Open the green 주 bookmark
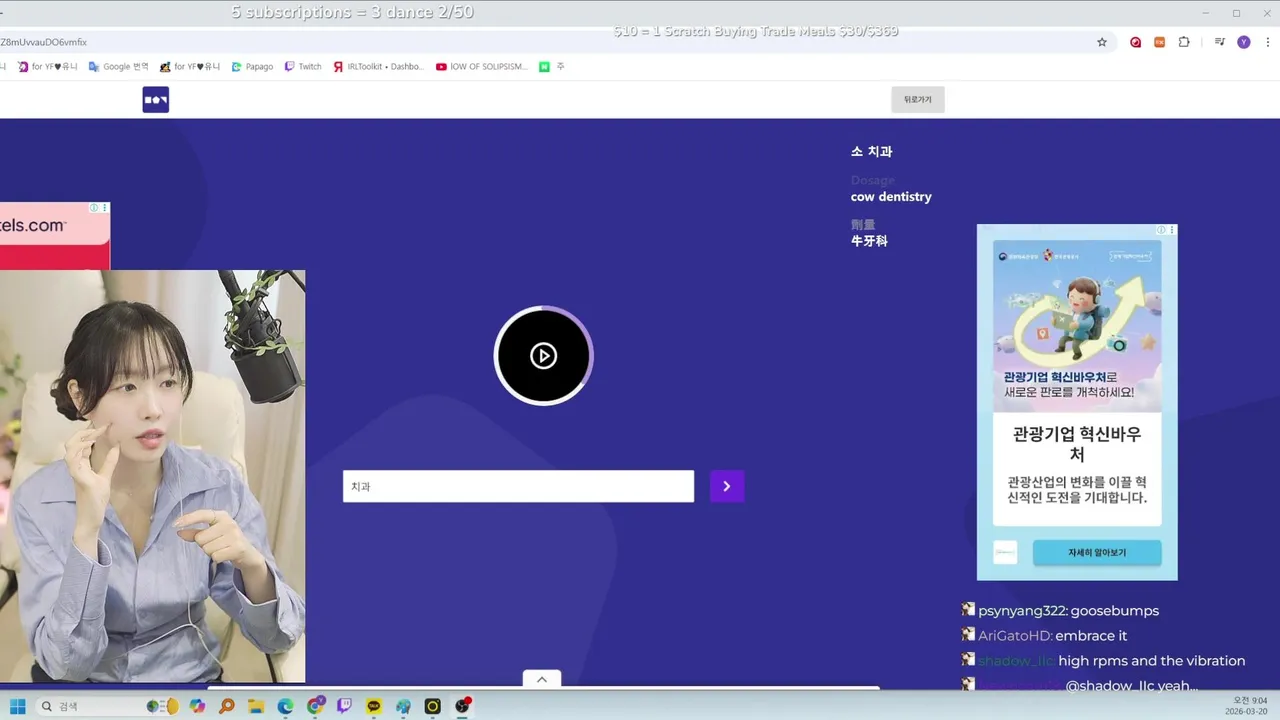Image resolution: width=1280 pixels, height=720 pixels. (x=552, y=67)
